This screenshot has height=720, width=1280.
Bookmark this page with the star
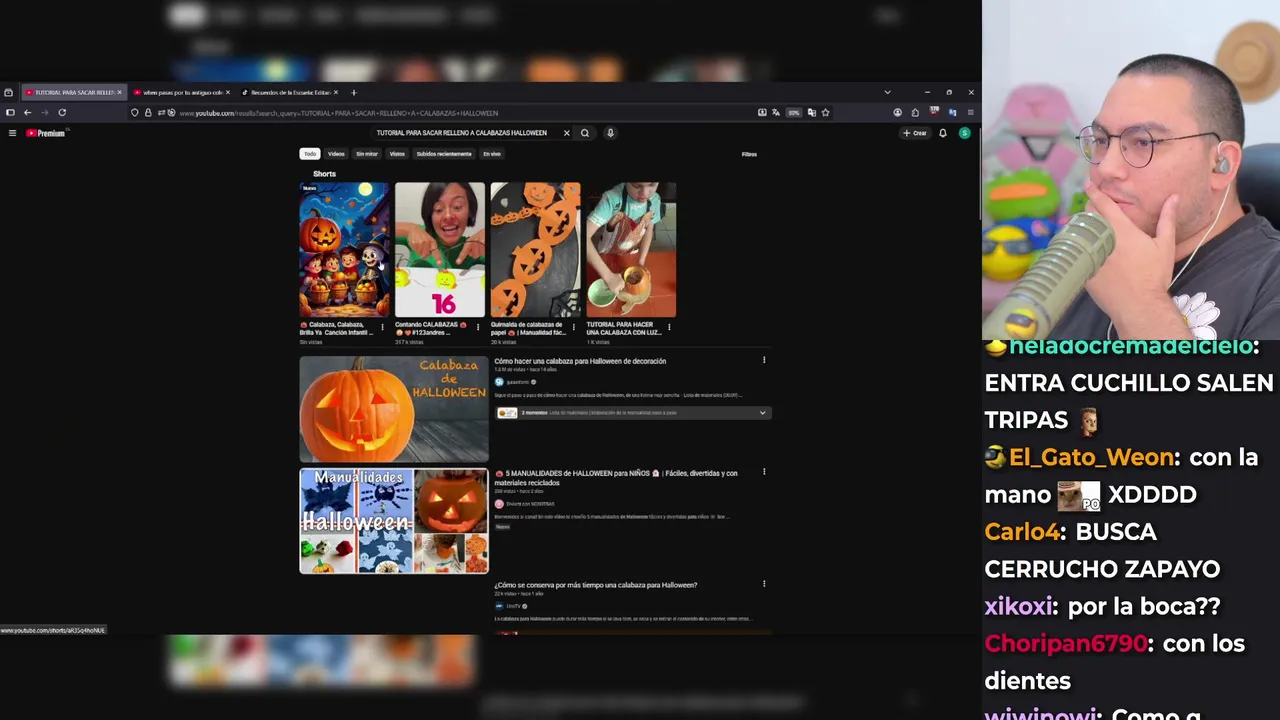coord(825,113)
